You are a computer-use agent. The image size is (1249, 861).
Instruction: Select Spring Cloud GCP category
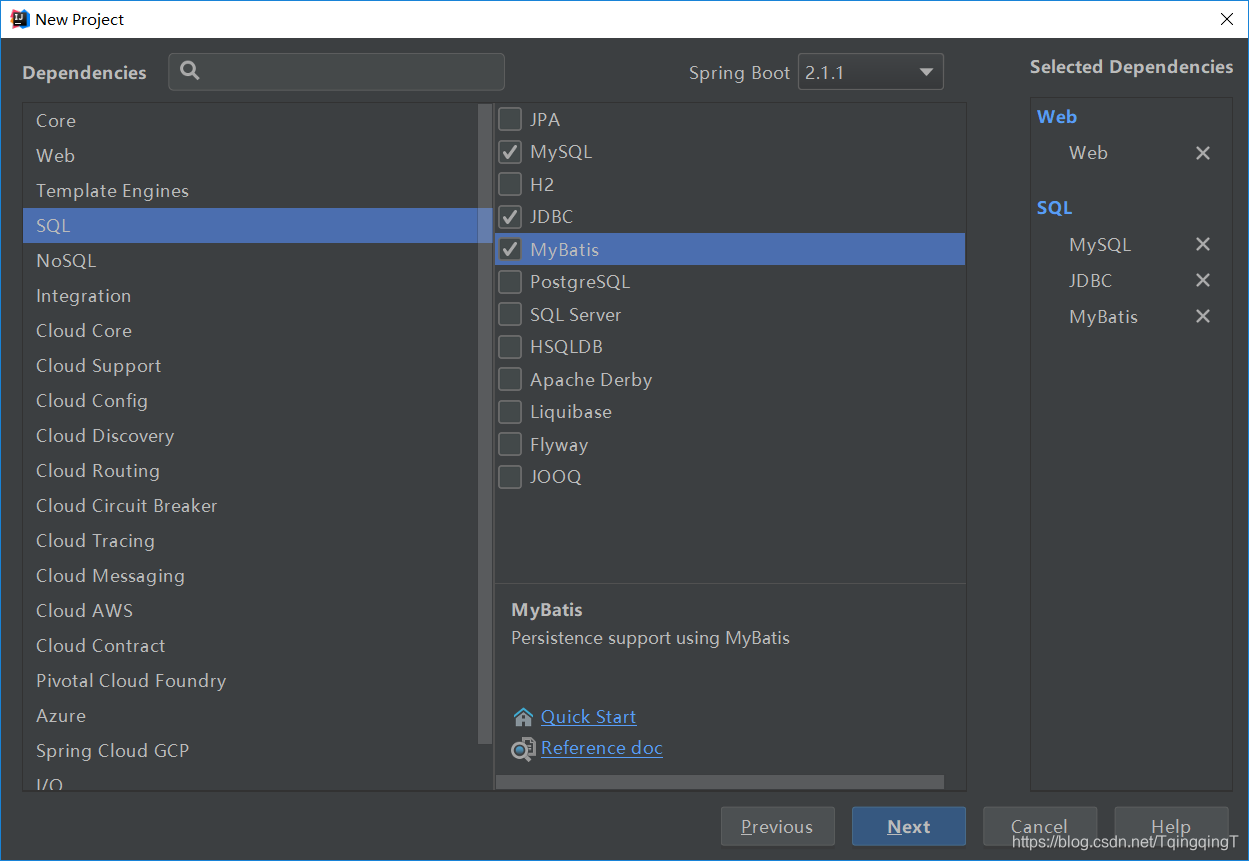(x=250, y=751)
